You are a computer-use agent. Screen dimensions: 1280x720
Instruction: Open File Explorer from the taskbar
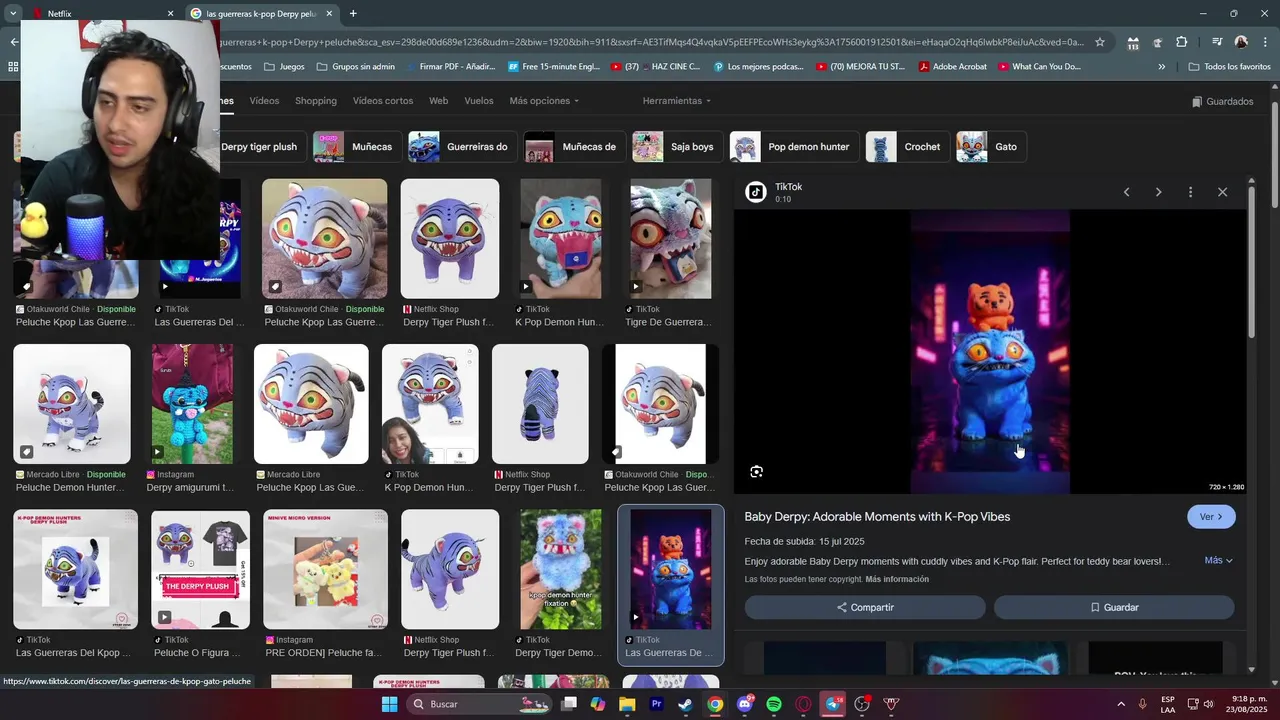pos(627,704)
